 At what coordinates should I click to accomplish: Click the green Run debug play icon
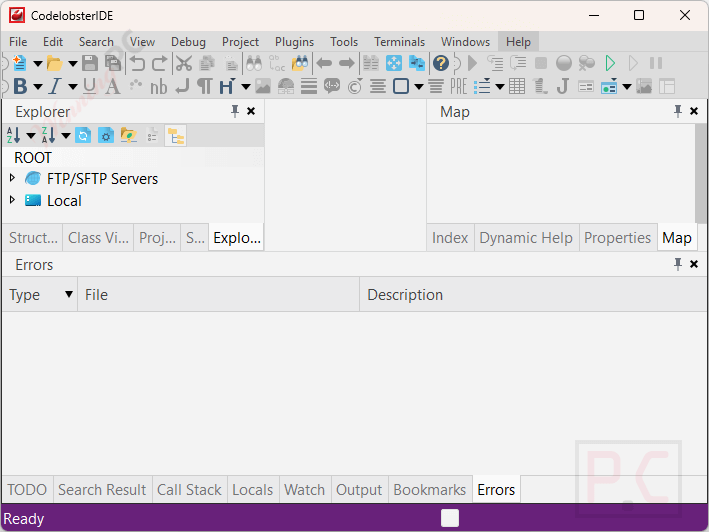tap(610, 63)
